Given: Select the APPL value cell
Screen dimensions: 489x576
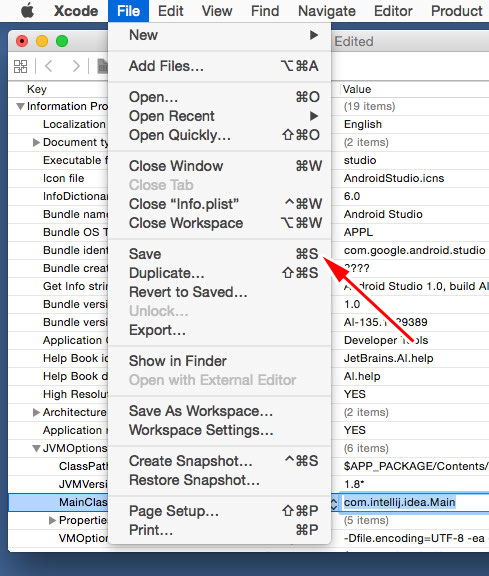Looking at the screenshot, I should (x=358, y=232).
